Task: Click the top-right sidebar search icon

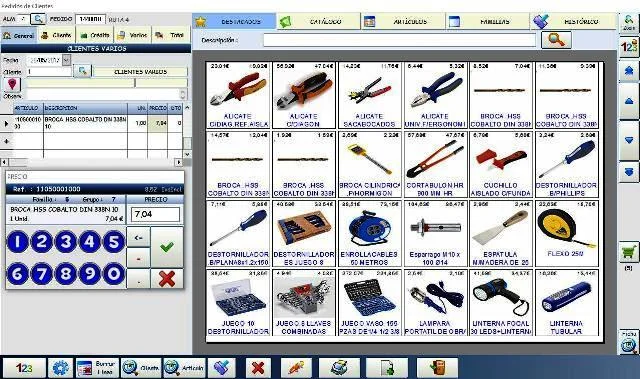Action: (629, 22)
